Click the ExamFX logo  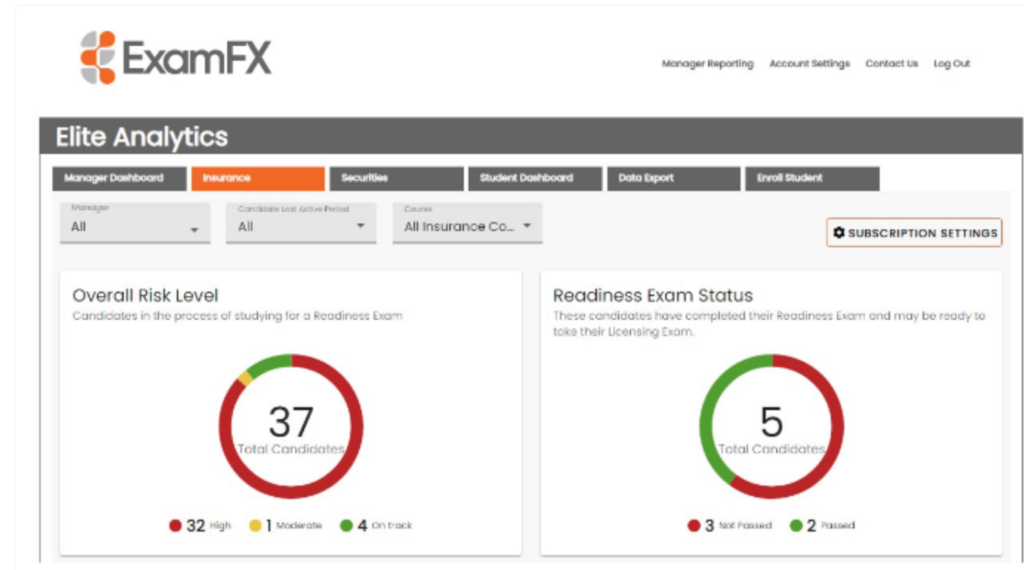(175, 57)
